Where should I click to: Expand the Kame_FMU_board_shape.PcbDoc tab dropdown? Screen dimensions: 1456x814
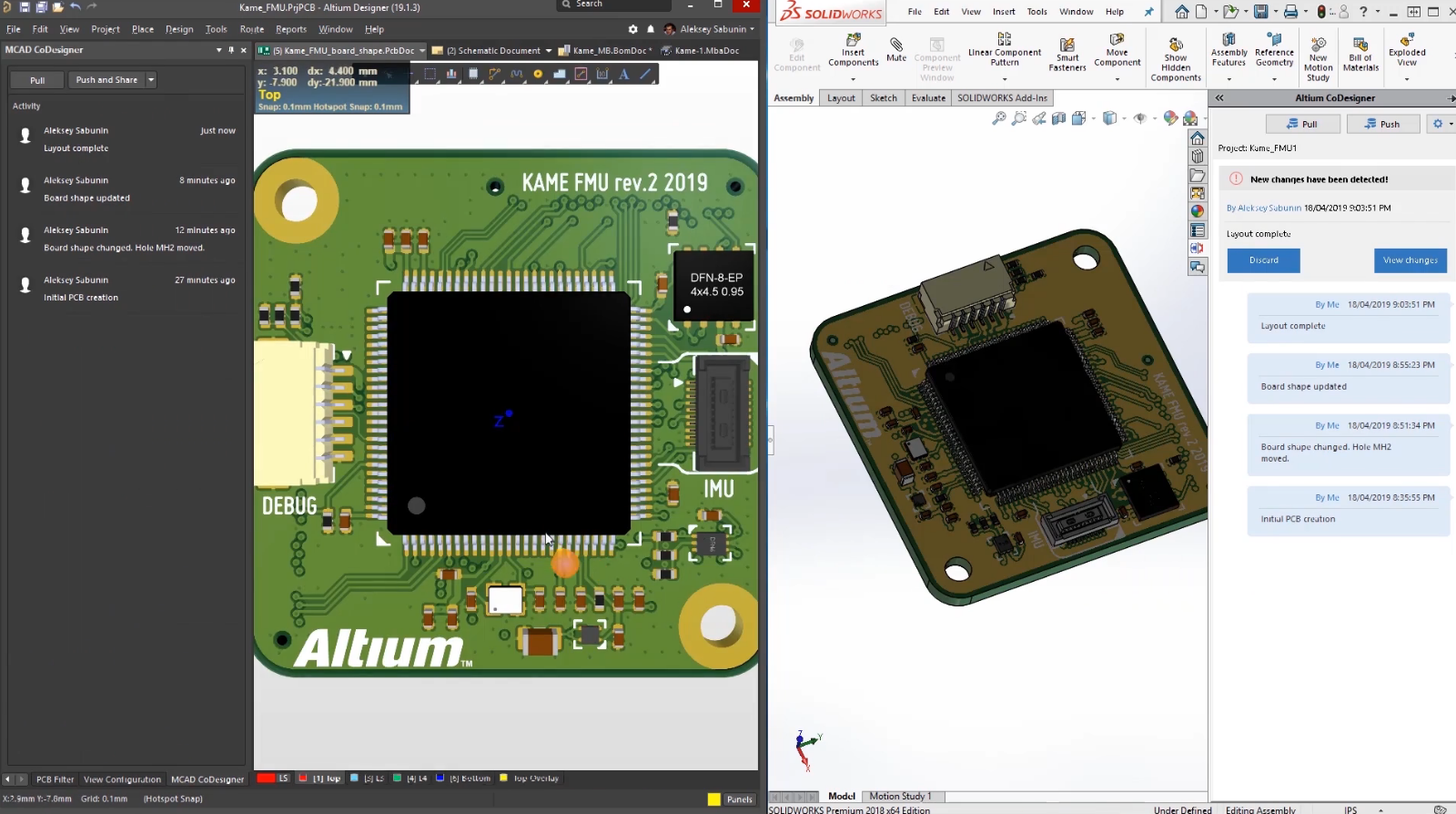click(422, 51)
